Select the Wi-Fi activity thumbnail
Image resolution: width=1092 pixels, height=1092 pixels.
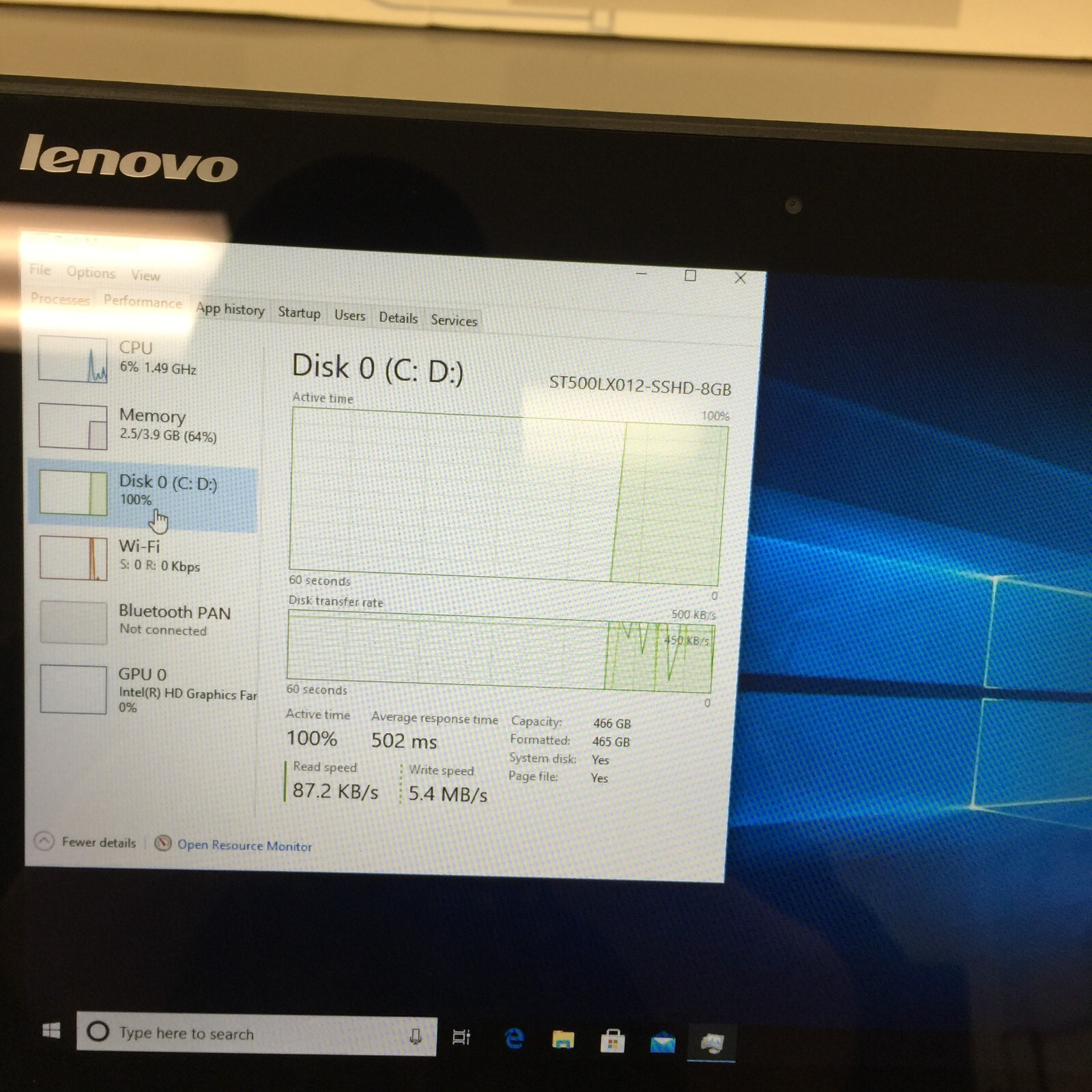click(73, 558)
